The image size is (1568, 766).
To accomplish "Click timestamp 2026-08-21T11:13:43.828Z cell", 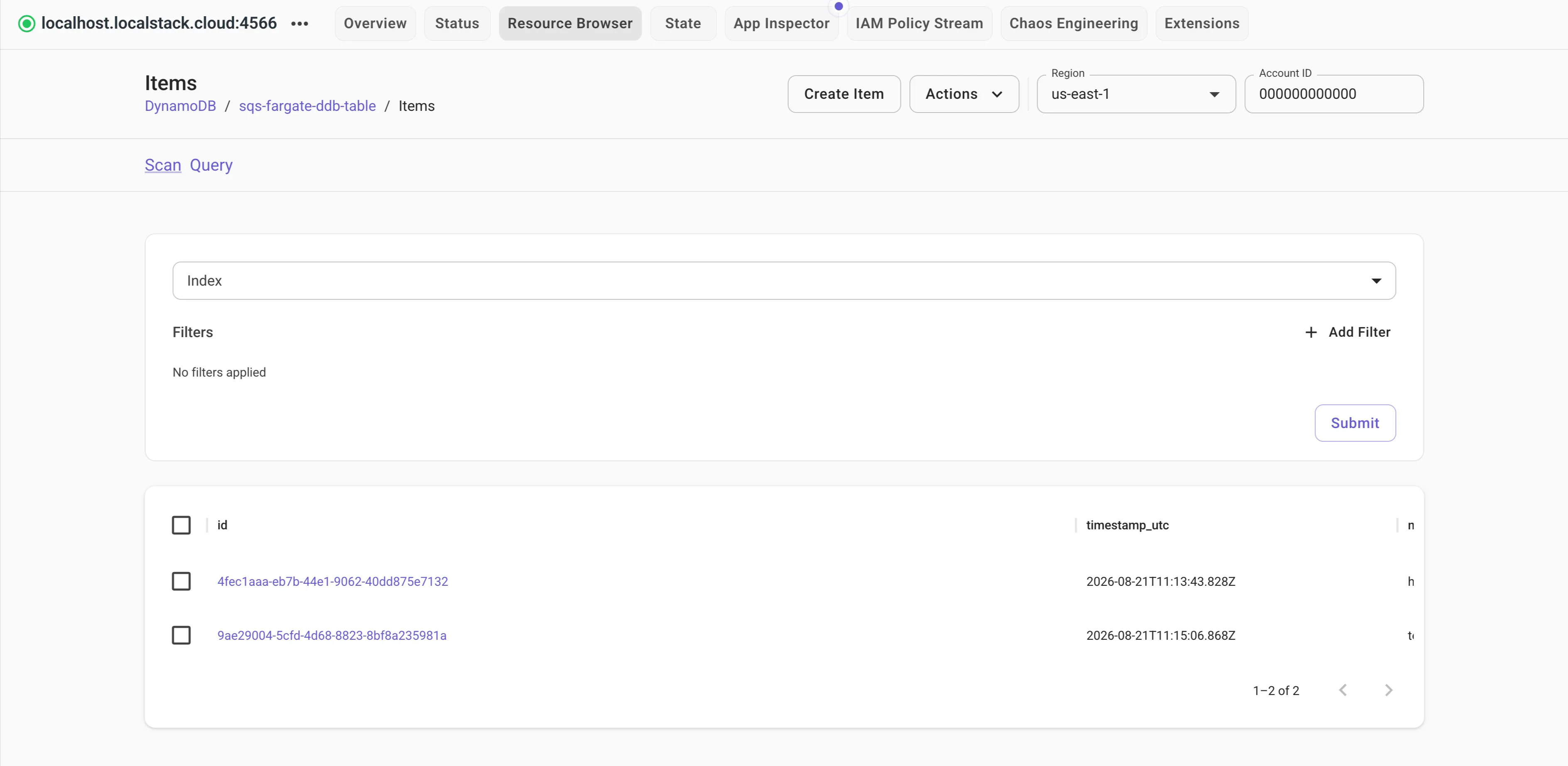I will pos(1161,582).
